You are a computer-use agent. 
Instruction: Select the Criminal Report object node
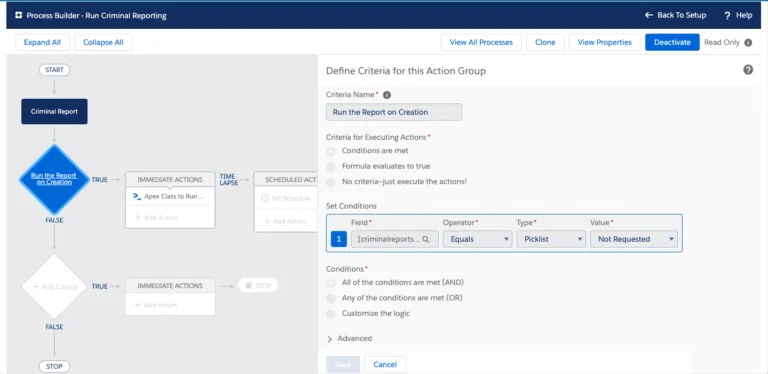pyautogui.click(x=54, y=111)
